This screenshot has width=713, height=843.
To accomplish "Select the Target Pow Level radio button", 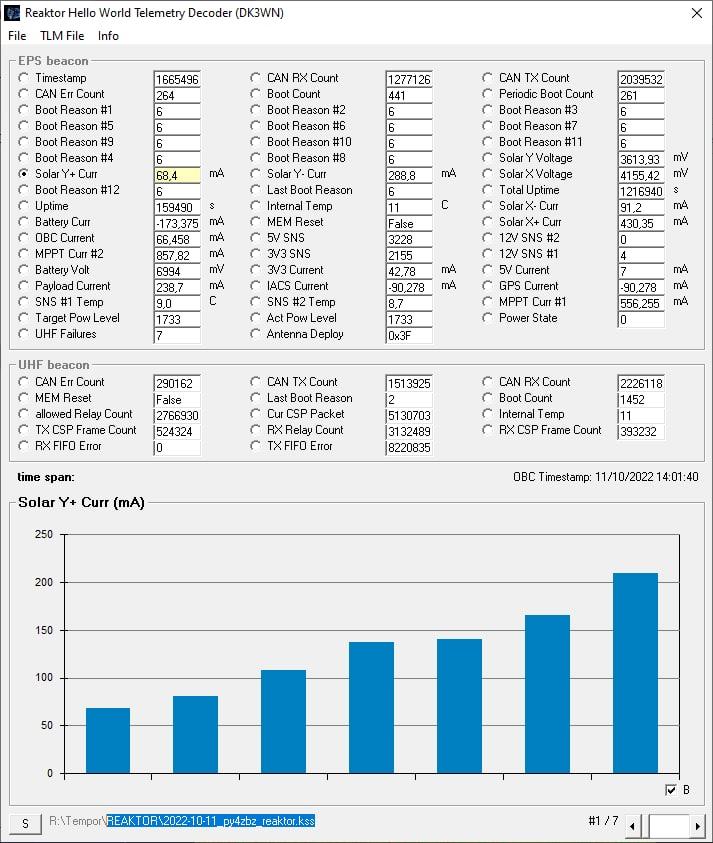I will point(24,318).
